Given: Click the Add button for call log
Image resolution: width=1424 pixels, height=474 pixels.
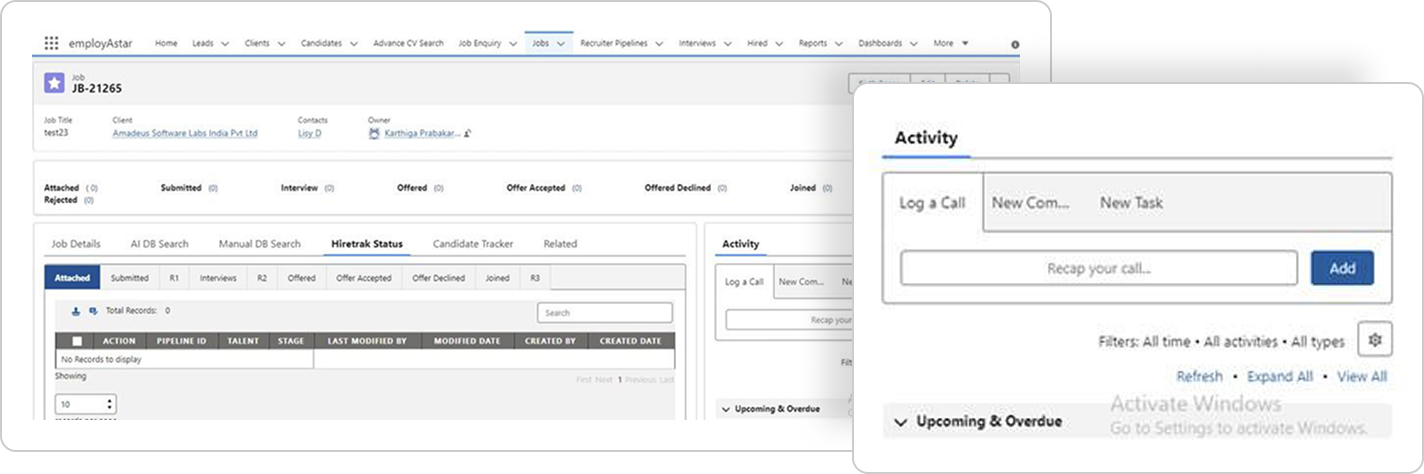Looking at the screenshot, I should pyautogui.click(x=1342, y=268).
